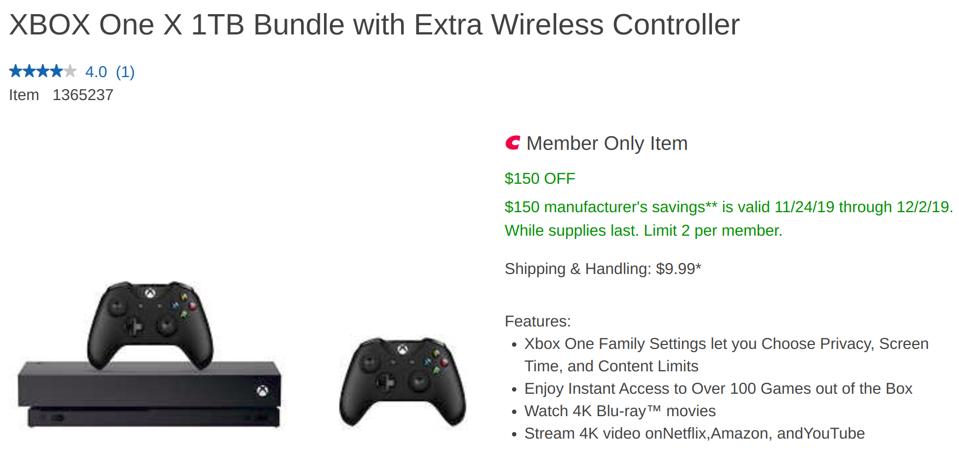The height and width of the screenshot is (455, 959).
Task: Click the Stream 4K video bullet
Action: point(694,434)
